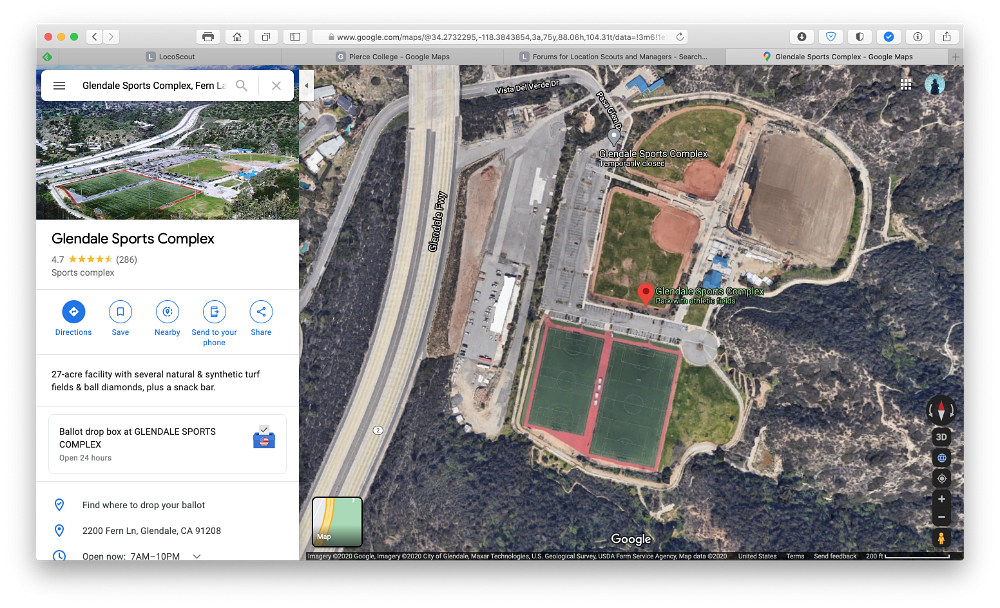
Task: Click the search magnifier icon
Action: click(x=242, y=85)
